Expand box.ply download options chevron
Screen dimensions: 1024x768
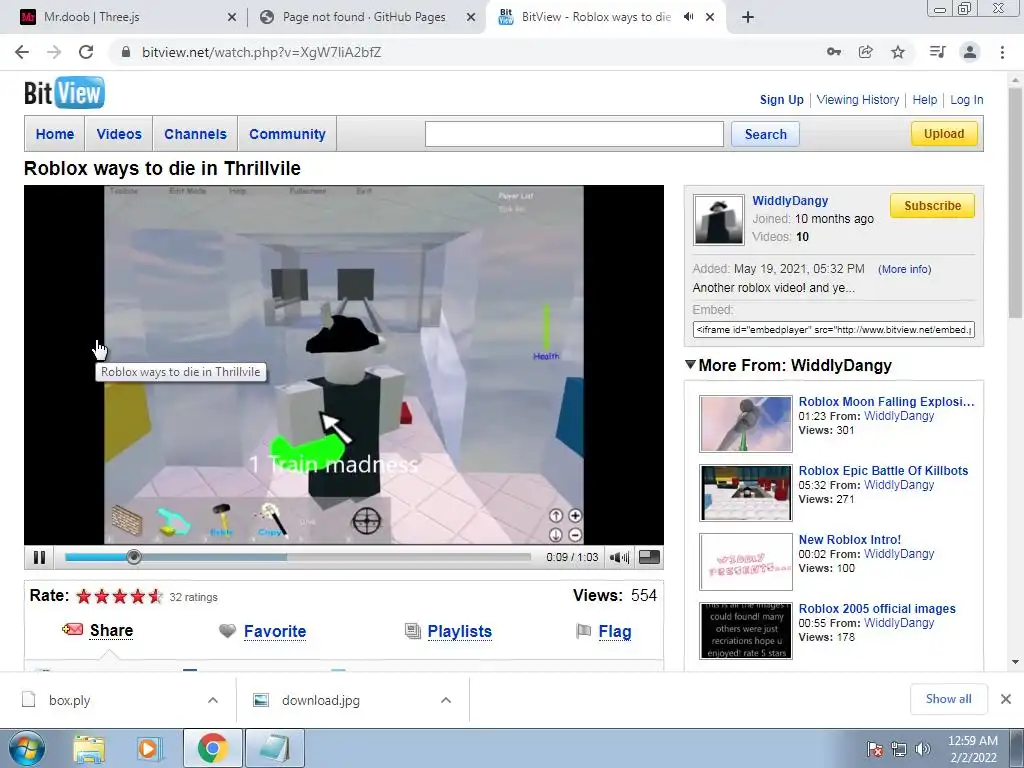click(213, 700)
